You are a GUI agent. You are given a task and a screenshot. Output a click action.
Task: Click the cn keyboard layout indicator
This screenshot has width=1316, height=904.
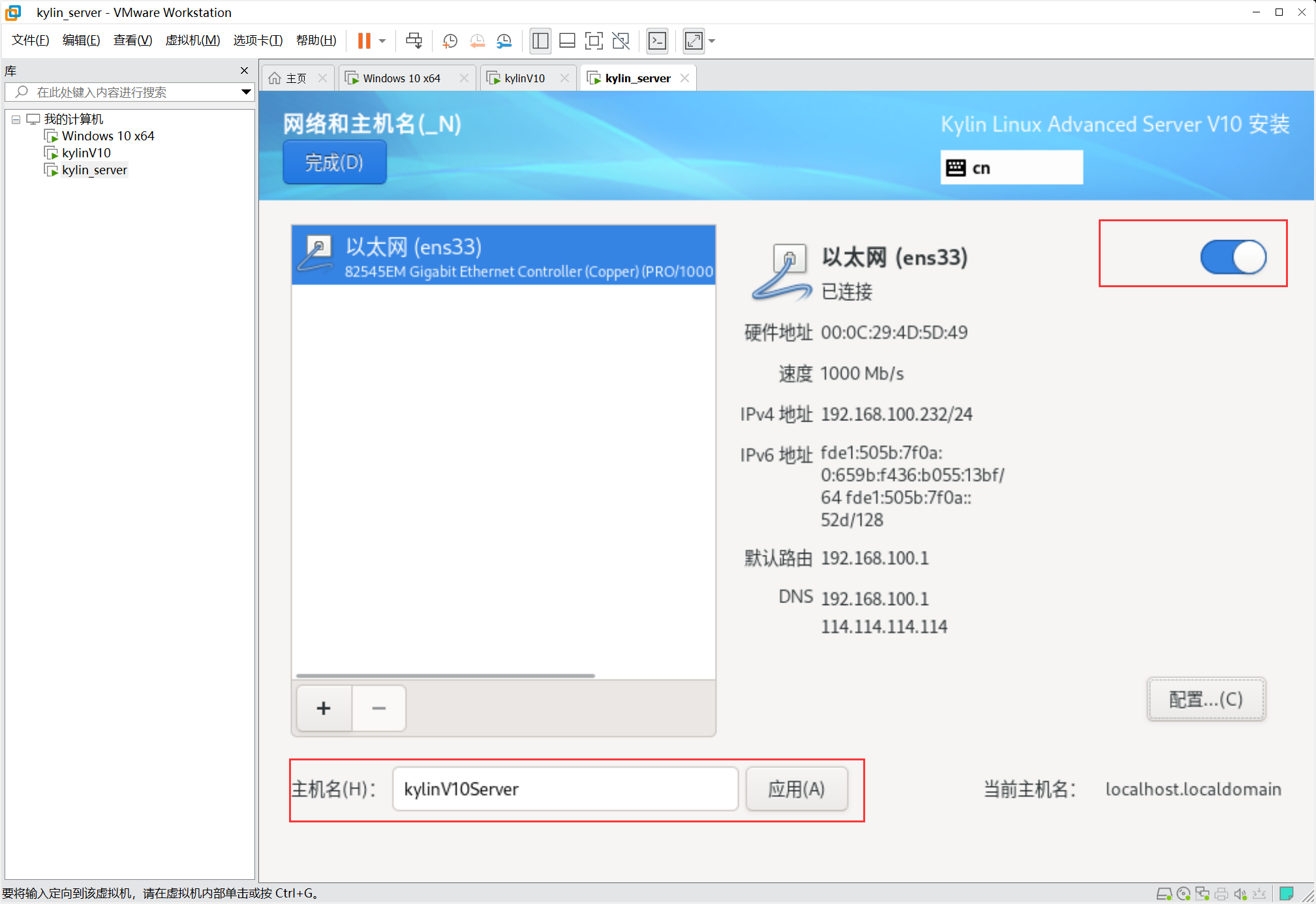[1011, 168]
